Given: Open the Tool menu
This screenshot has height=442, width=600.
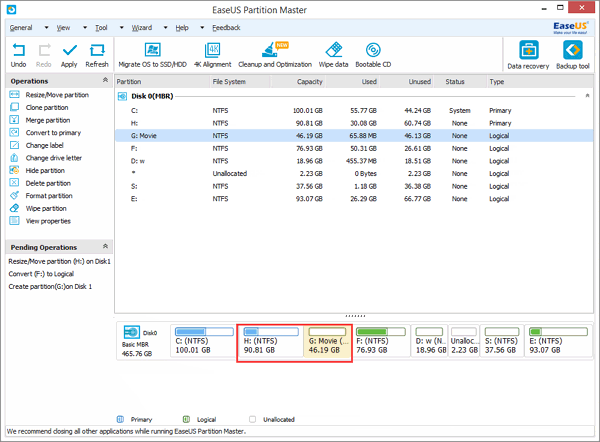Looking at the screenshot, I should (x=101, y=28).
